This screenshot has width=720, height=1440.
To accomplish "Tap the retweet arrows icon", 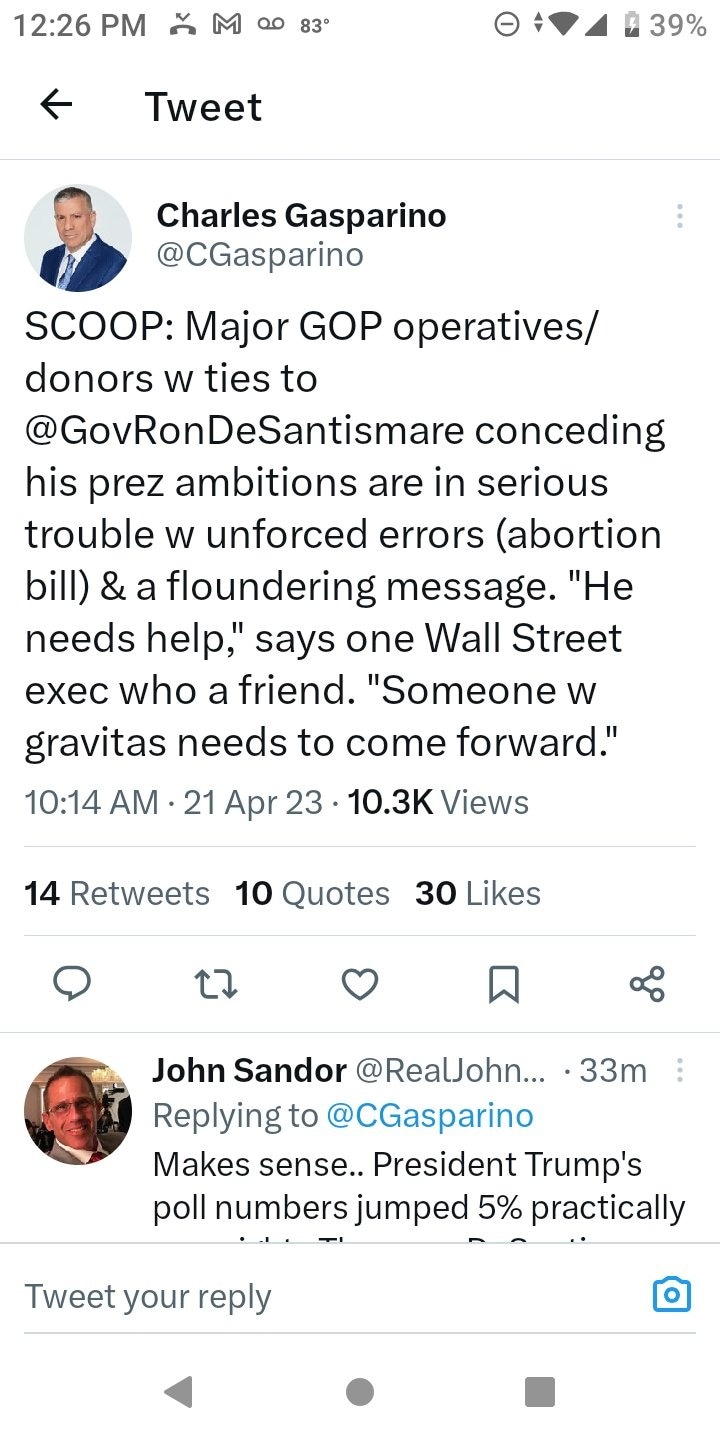I will coord(216,984).
